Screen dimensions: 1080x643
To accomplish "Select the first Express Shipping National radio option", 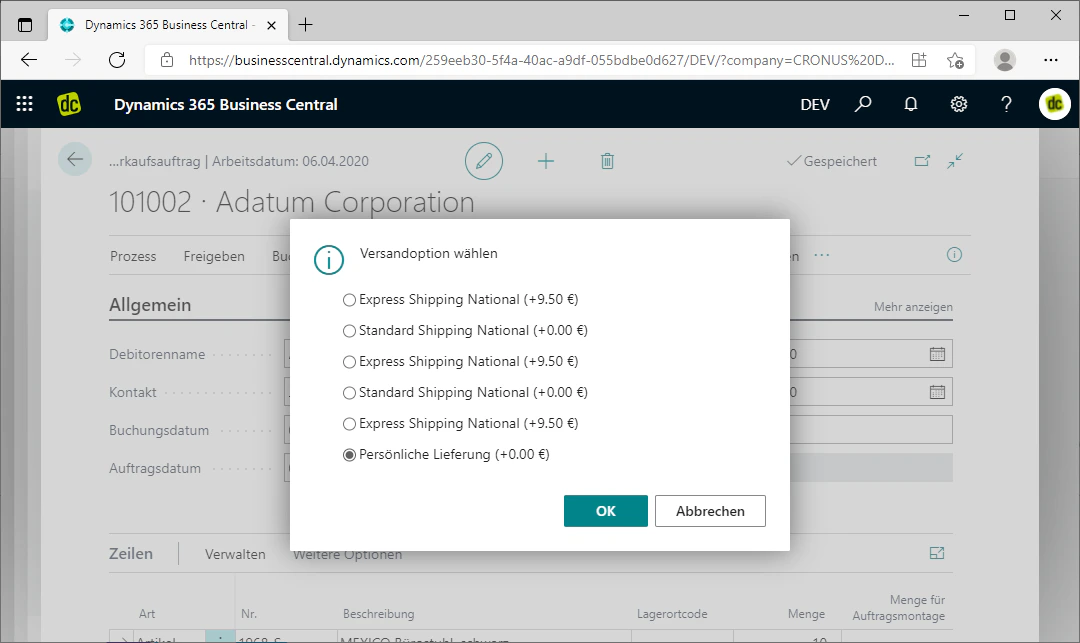I will [349, 300].
